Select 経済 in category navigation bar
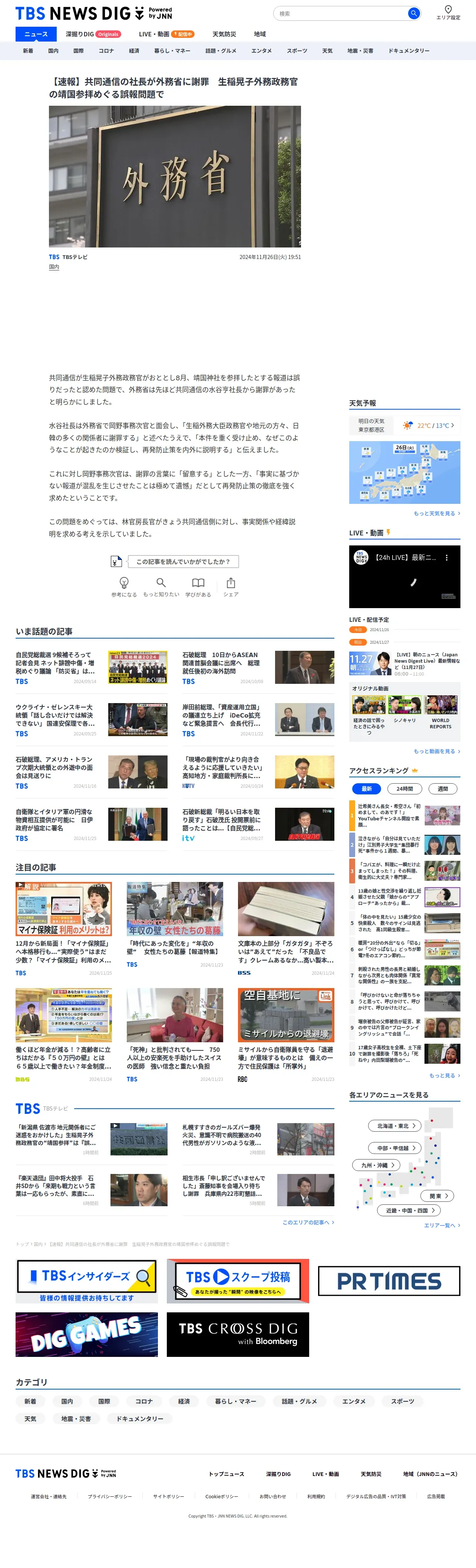This screenshot has width=476, height=1568. pos(134,50)
